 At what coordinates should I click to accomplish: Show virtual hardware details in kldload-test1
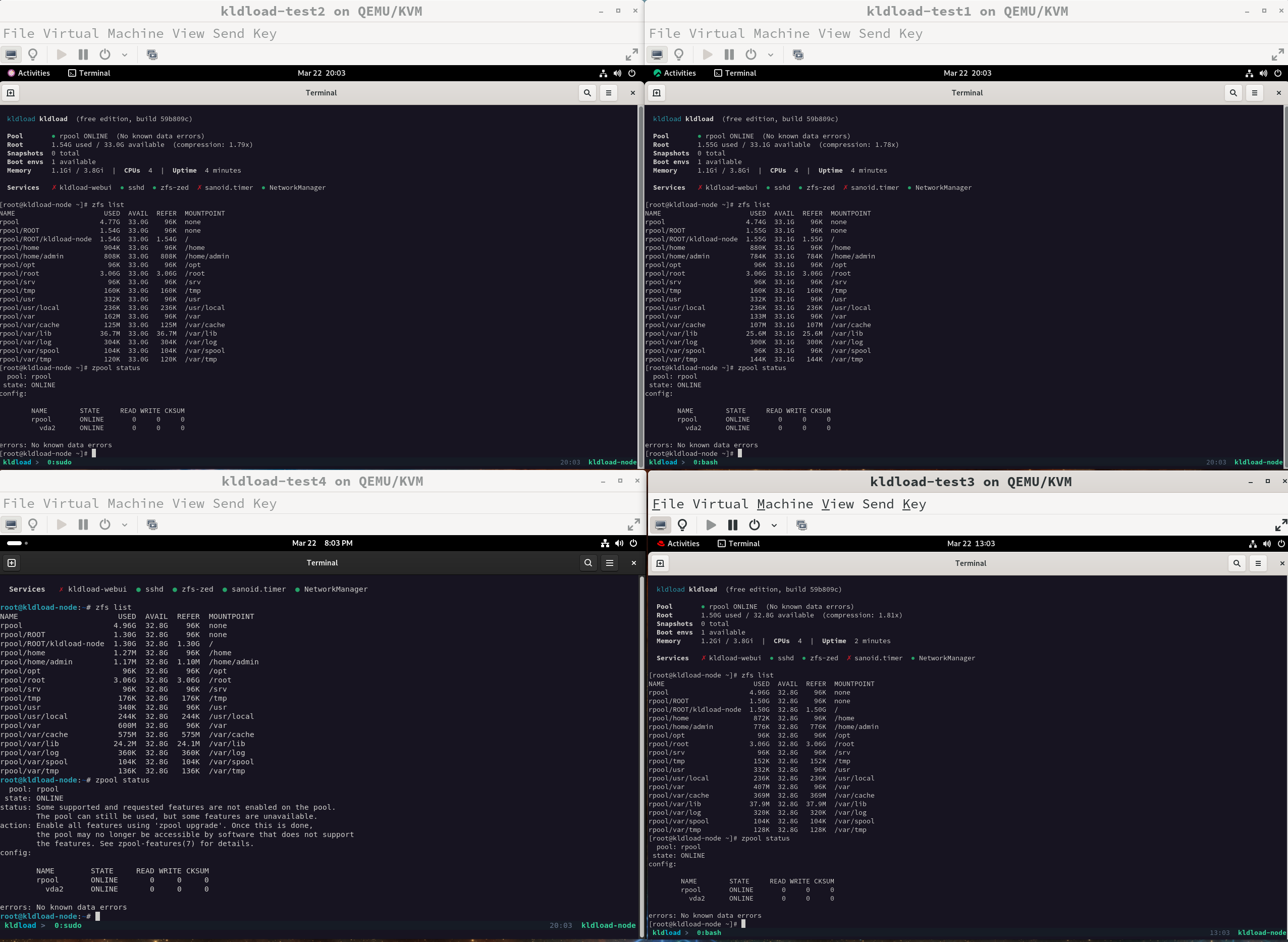pyautogui.click(x=679, y=55)
